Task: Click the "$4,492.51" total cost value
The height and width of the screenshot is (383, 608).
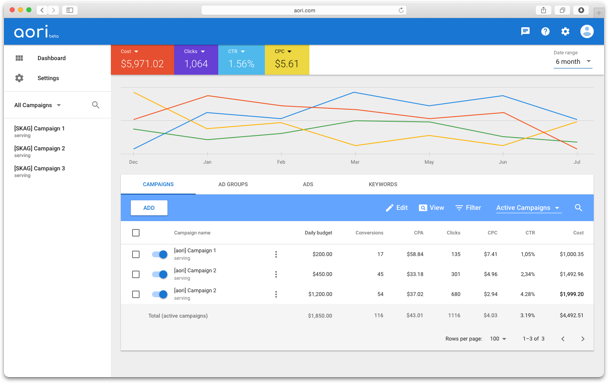Action: [x=572, y=316]
